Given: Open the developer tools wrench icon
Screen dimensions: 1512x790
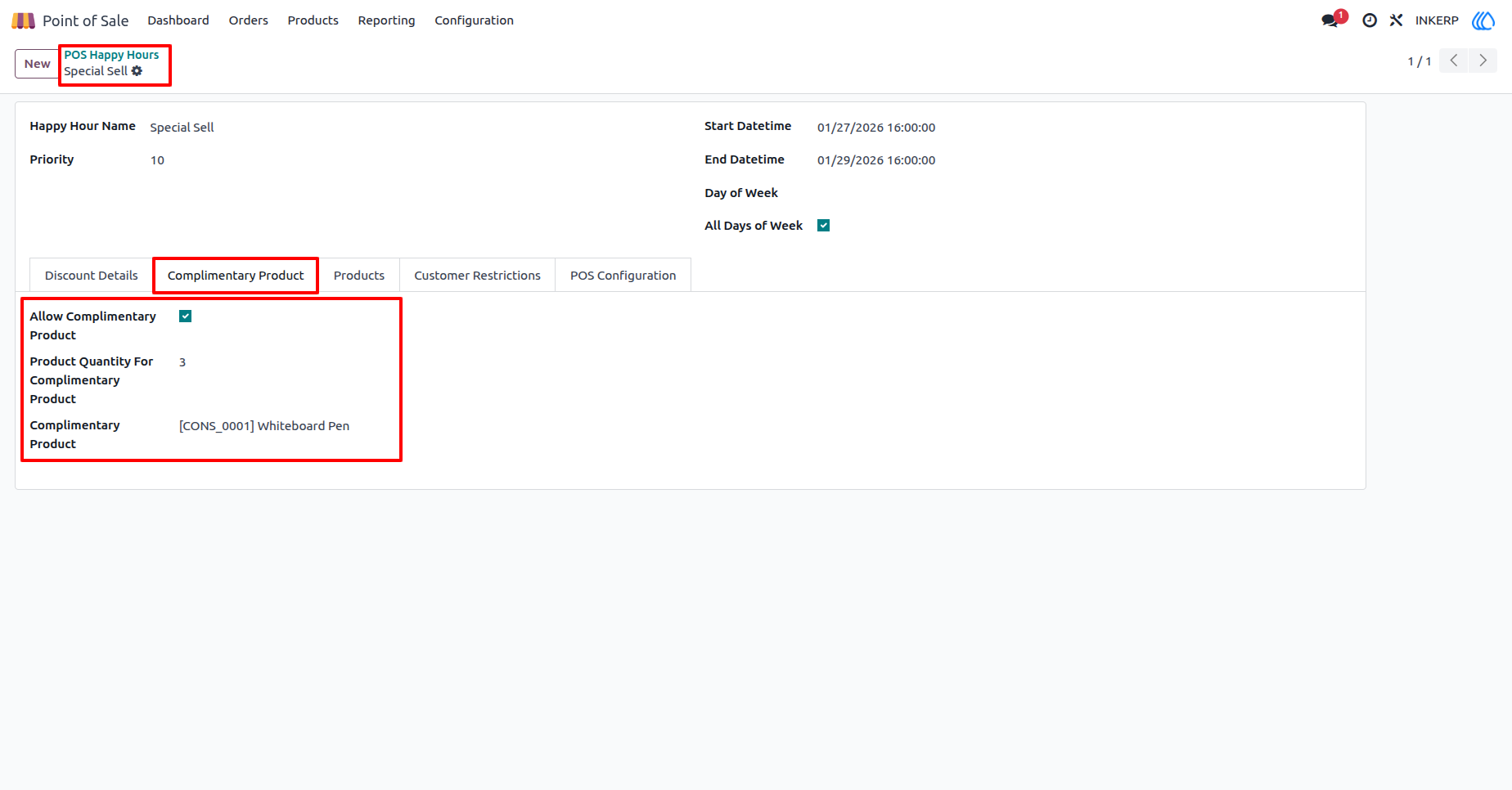Looking at the screenshot, I should 1396,20.
